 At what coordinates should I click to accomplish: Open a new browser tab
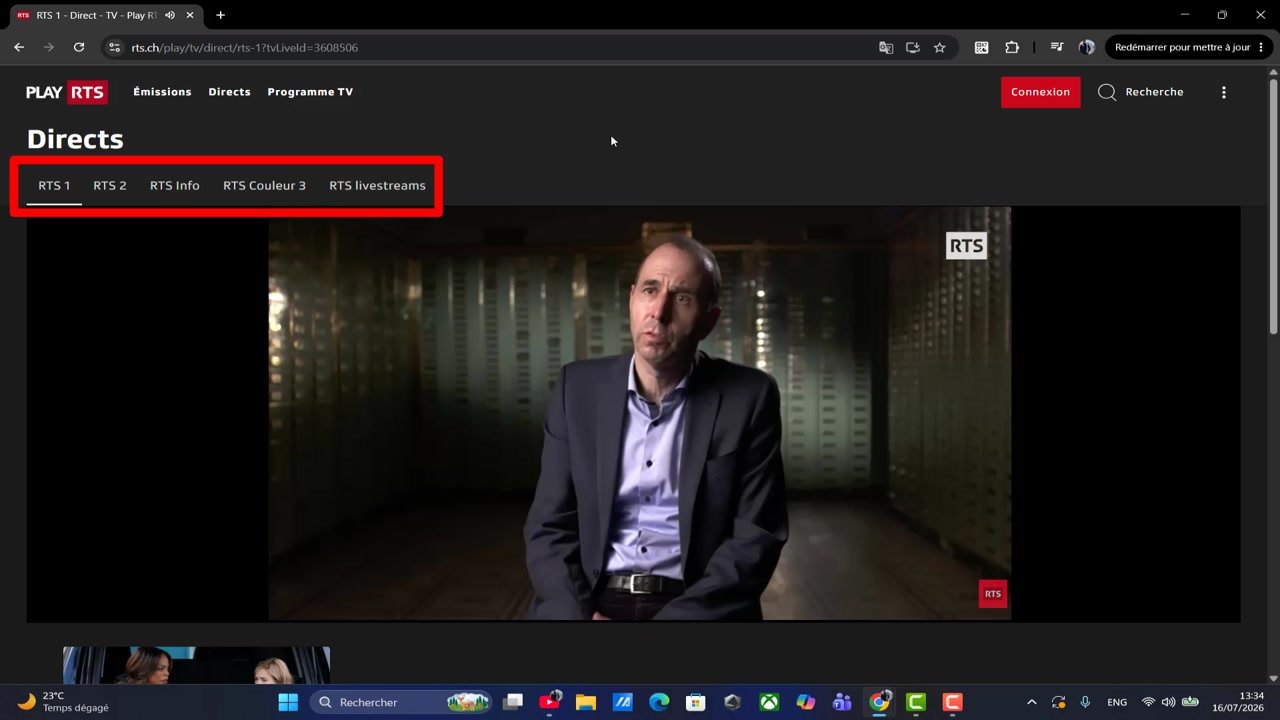[x=221, y=15]
